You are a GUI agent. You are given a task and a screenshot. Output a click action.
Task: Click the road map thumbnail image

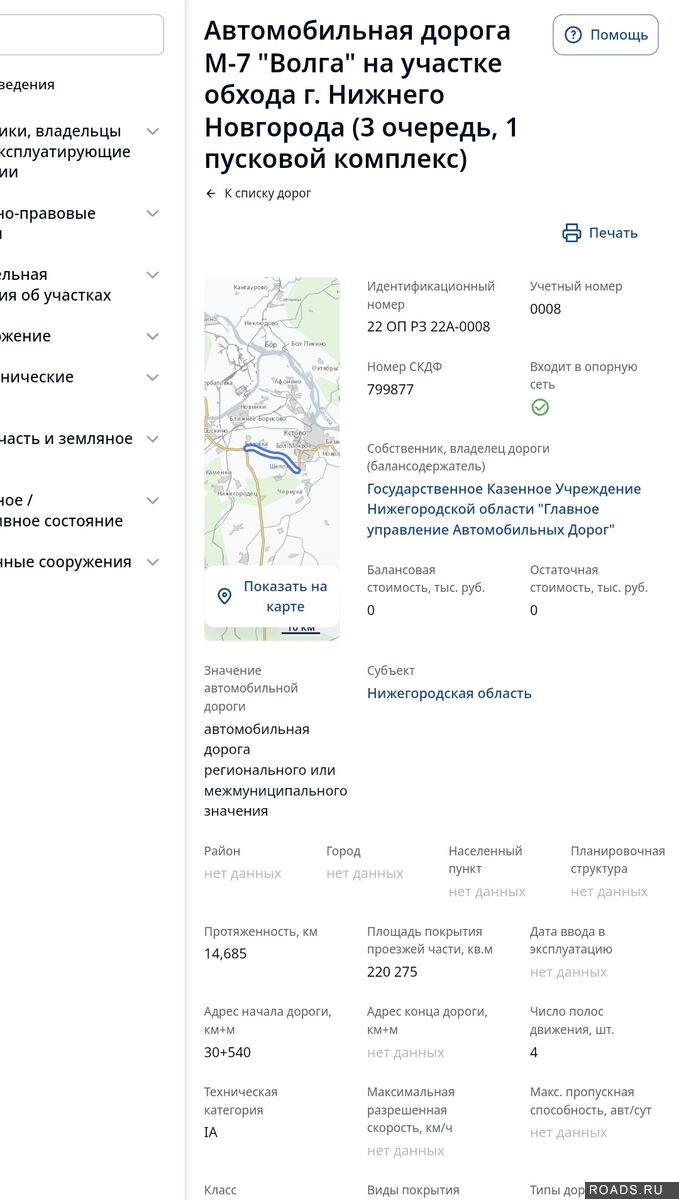(x=272, y=420)
